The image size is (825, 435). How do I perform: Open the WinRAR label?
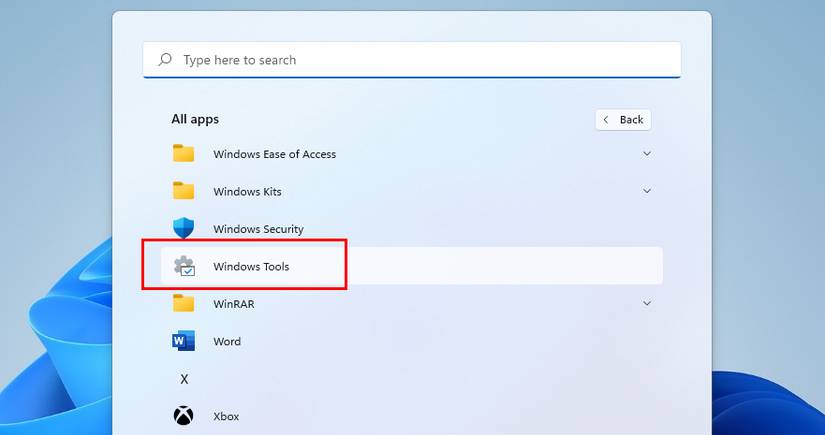click(x=234, y=304)
